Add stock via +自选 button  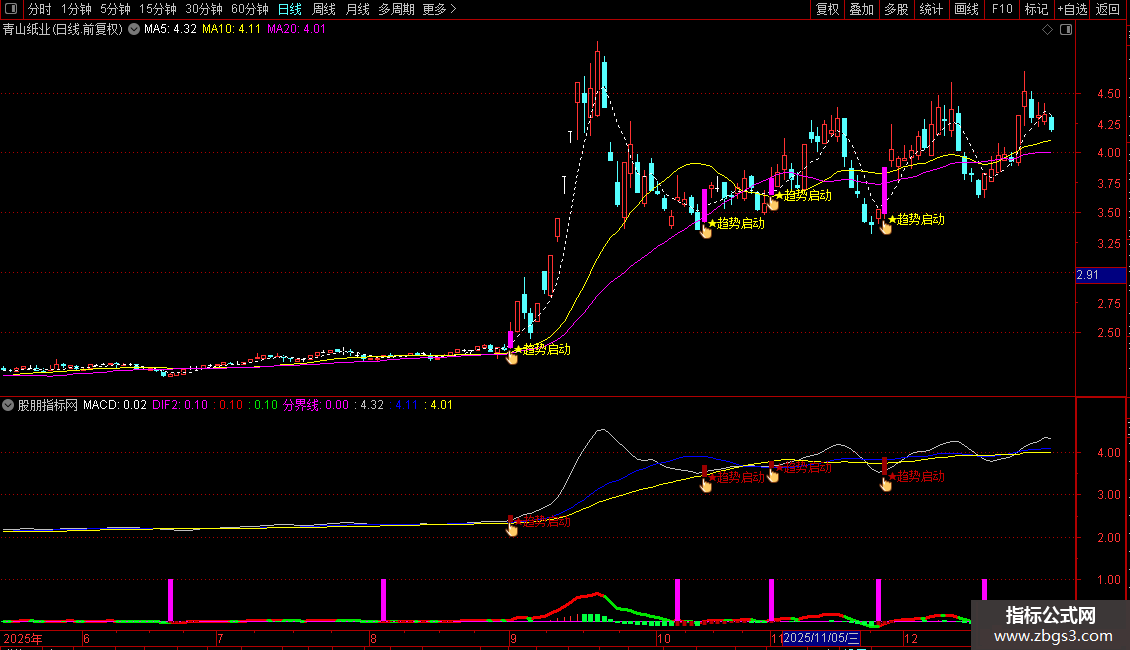1072,9
